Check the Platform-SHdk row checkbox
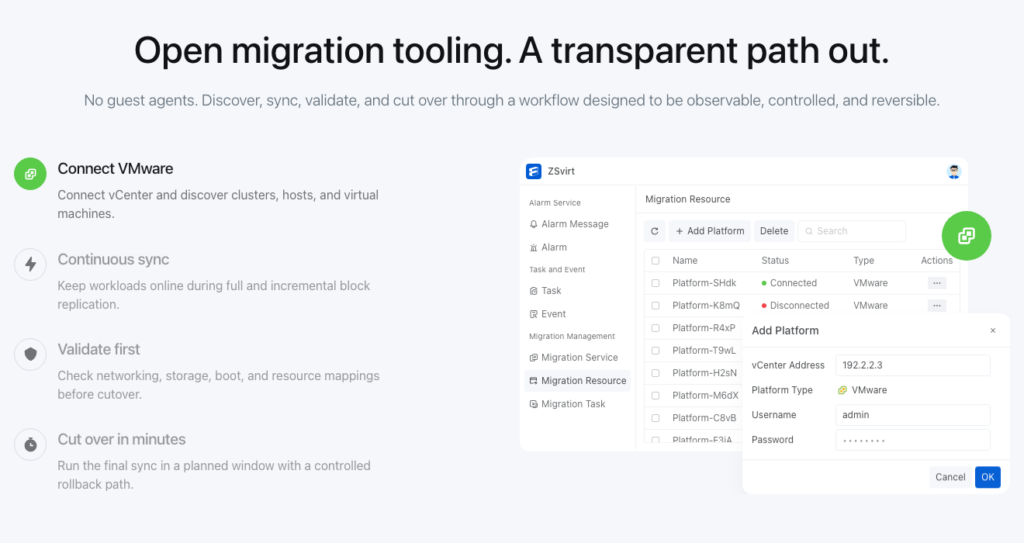The height and width of the screenshot is (543, 1024). point(655,283)
